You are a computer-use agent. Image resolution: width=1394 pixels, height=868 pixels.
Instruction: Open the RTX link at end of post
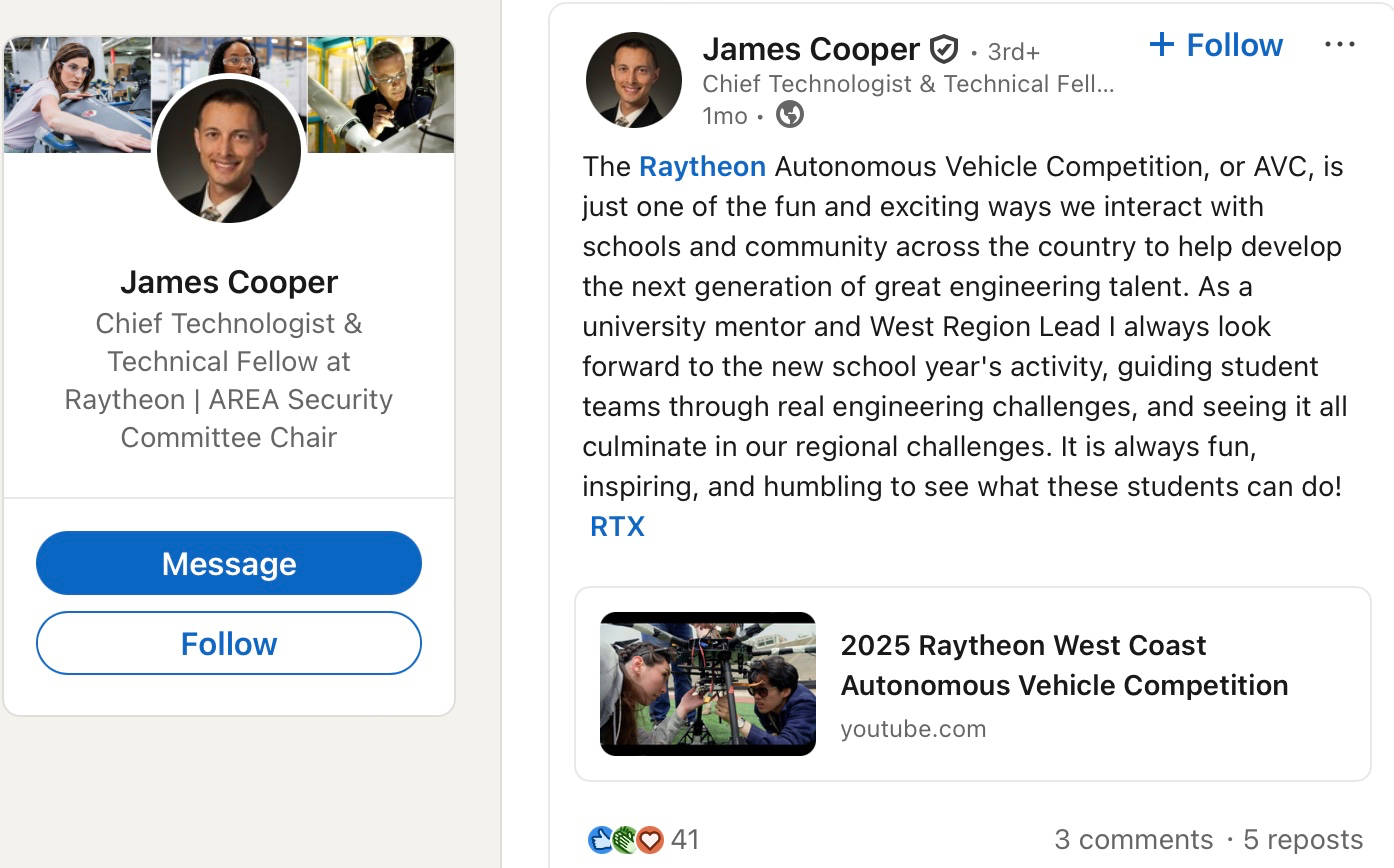point(617,526)
